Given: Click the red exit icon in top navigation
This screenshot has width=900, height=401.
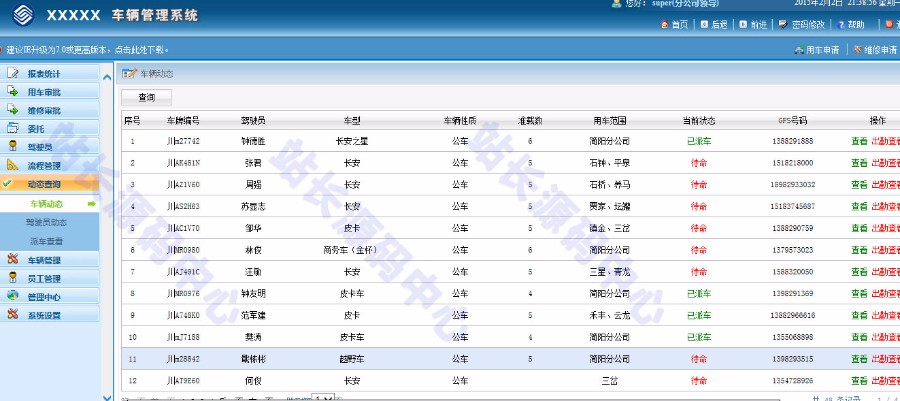Looking at the screenshot, I should point(890,25).
